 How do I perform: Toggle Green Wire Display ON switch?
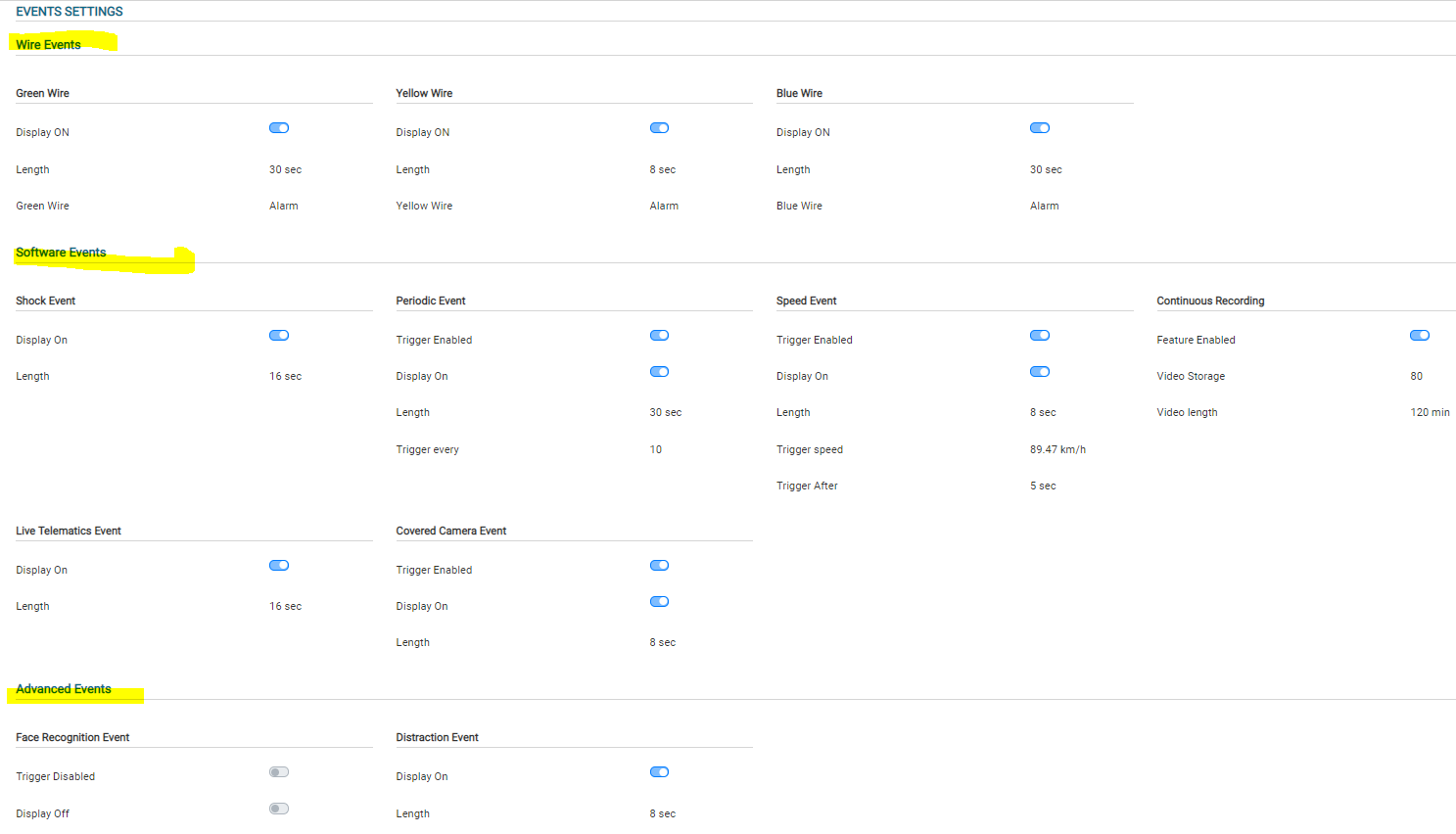[x=279, y=128]
